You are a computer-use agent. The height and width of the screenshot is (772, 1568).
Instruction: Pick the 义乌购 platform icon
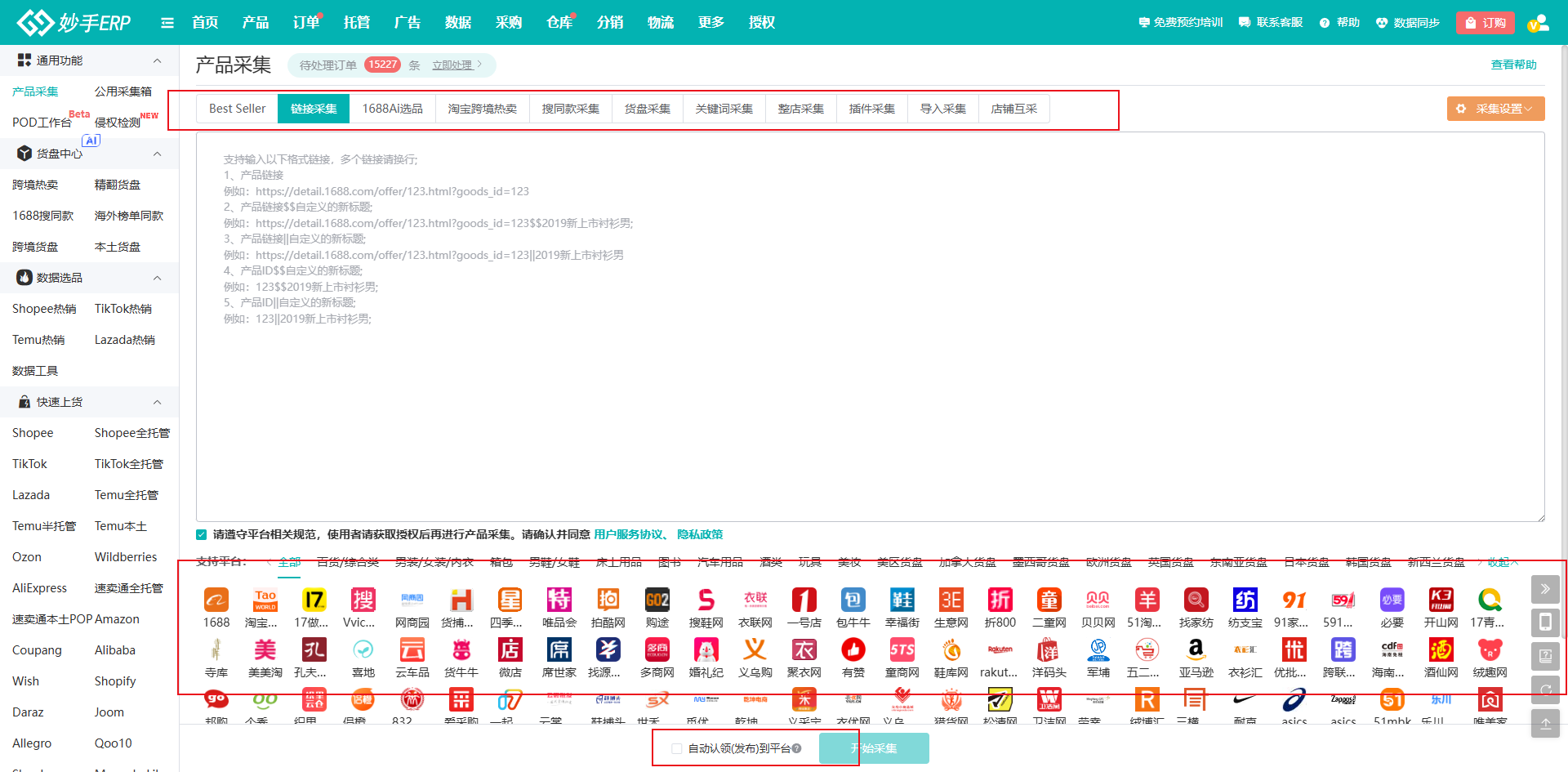point(755,650)
